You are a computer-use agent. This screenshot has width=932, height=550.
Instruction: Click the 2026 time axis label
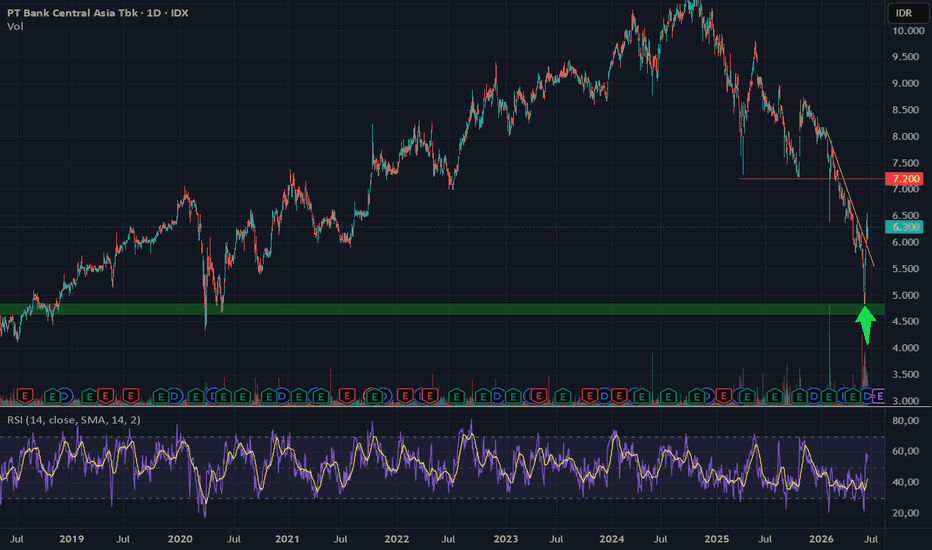pyautogui.click(x=821, y=539)
